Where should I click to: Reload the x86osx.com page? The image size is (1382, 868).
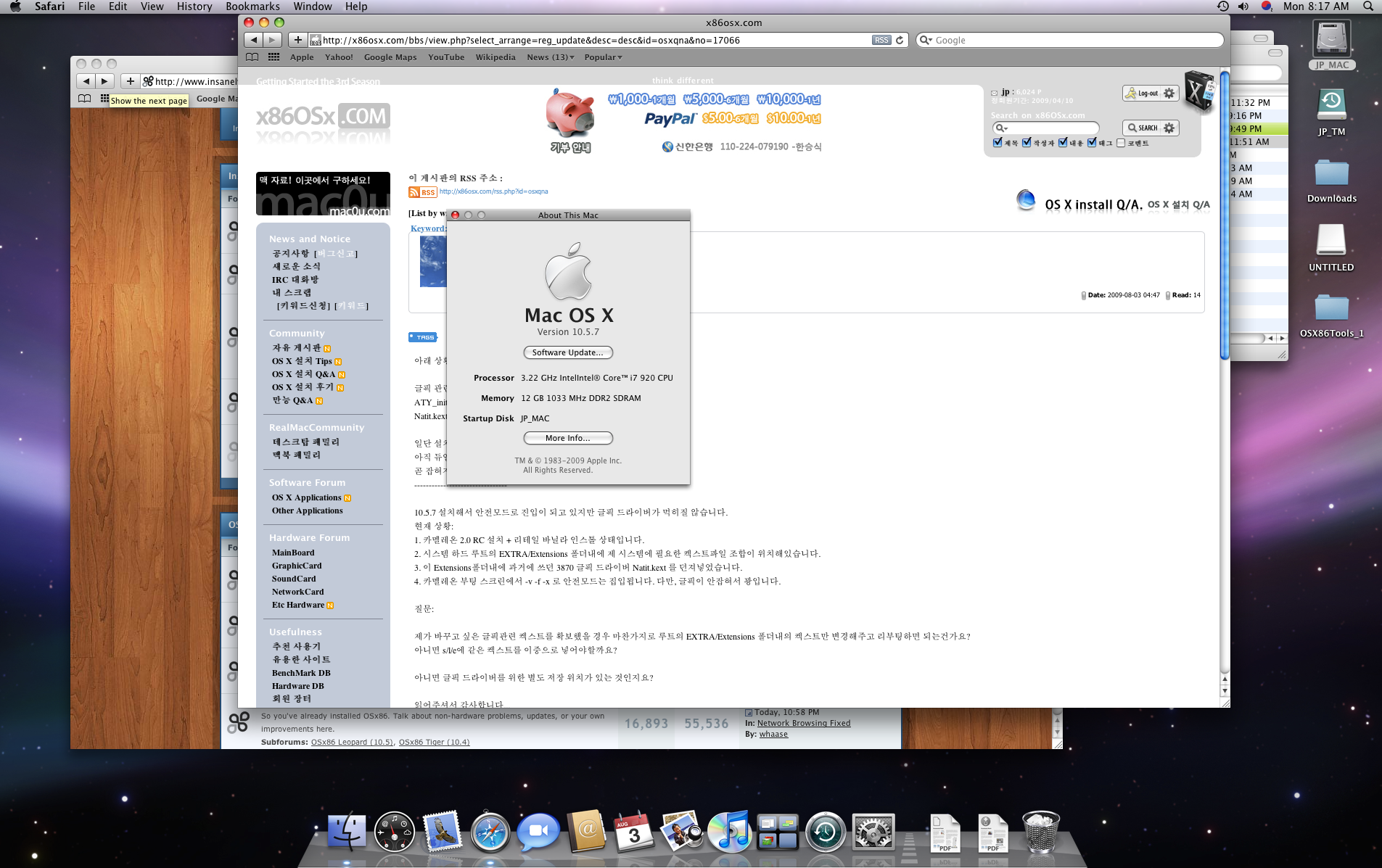click(900, 40)
